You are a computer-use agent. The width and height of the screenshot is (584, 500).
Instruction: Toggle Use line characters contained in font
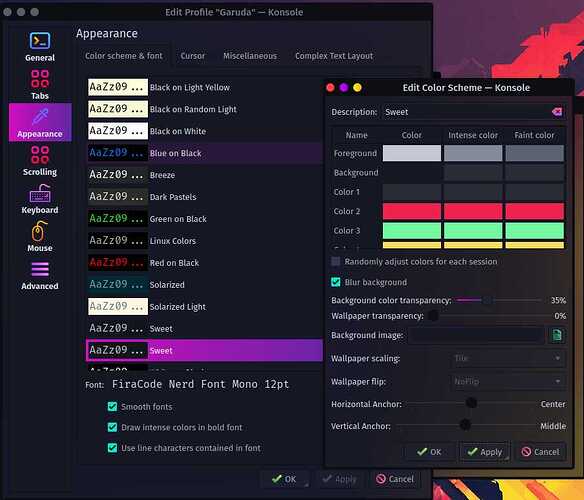click(112, 447)
